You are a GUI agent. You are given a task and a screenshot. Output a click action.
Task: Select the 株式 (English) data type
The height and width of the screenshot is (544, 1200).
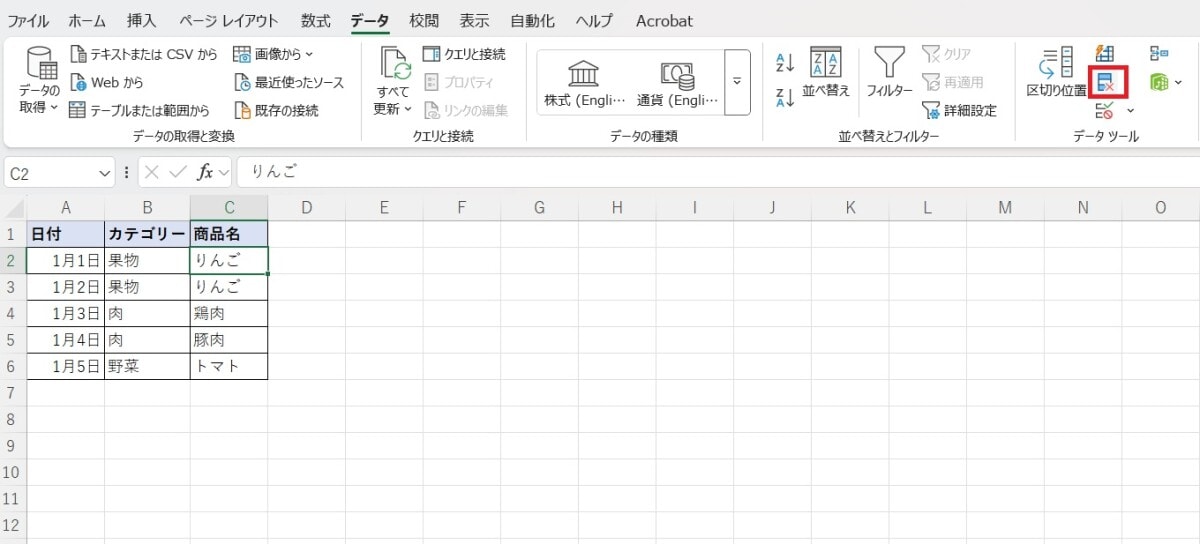(584, 82)
